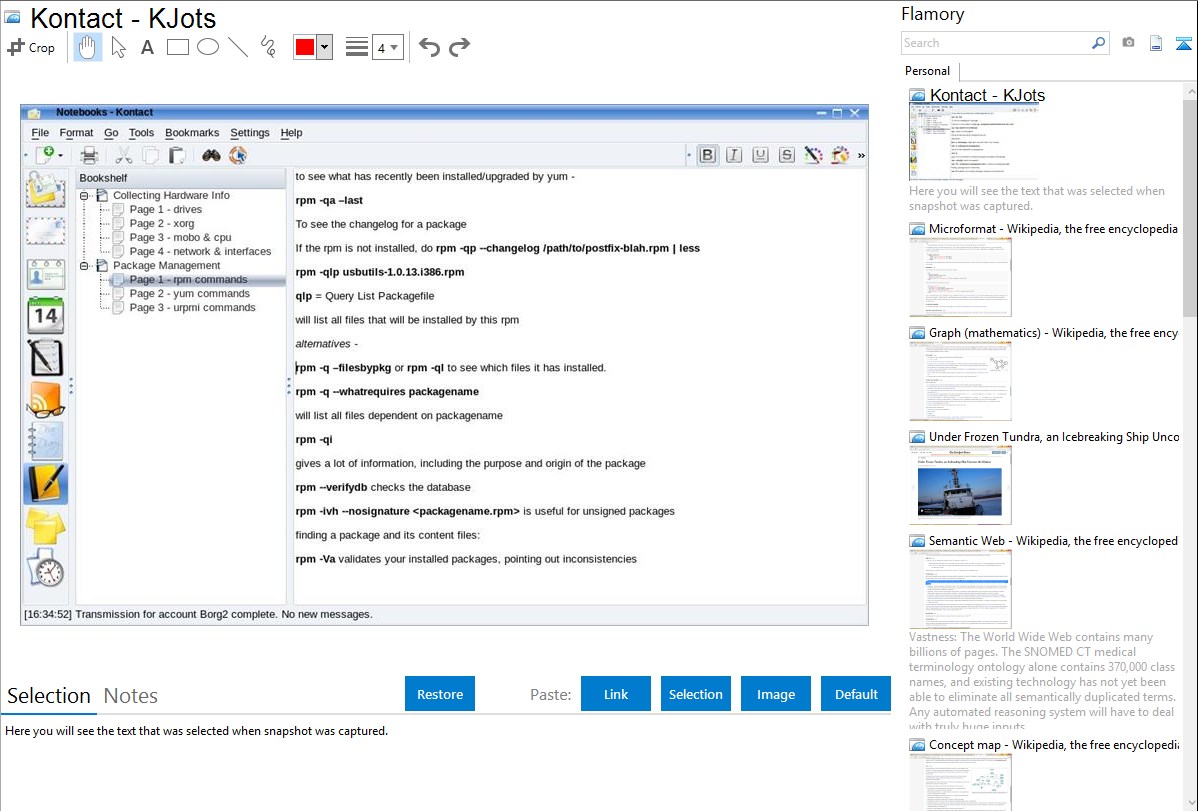
Task: Pick the ellipse shape tool
Action: [x=208, y=47]
